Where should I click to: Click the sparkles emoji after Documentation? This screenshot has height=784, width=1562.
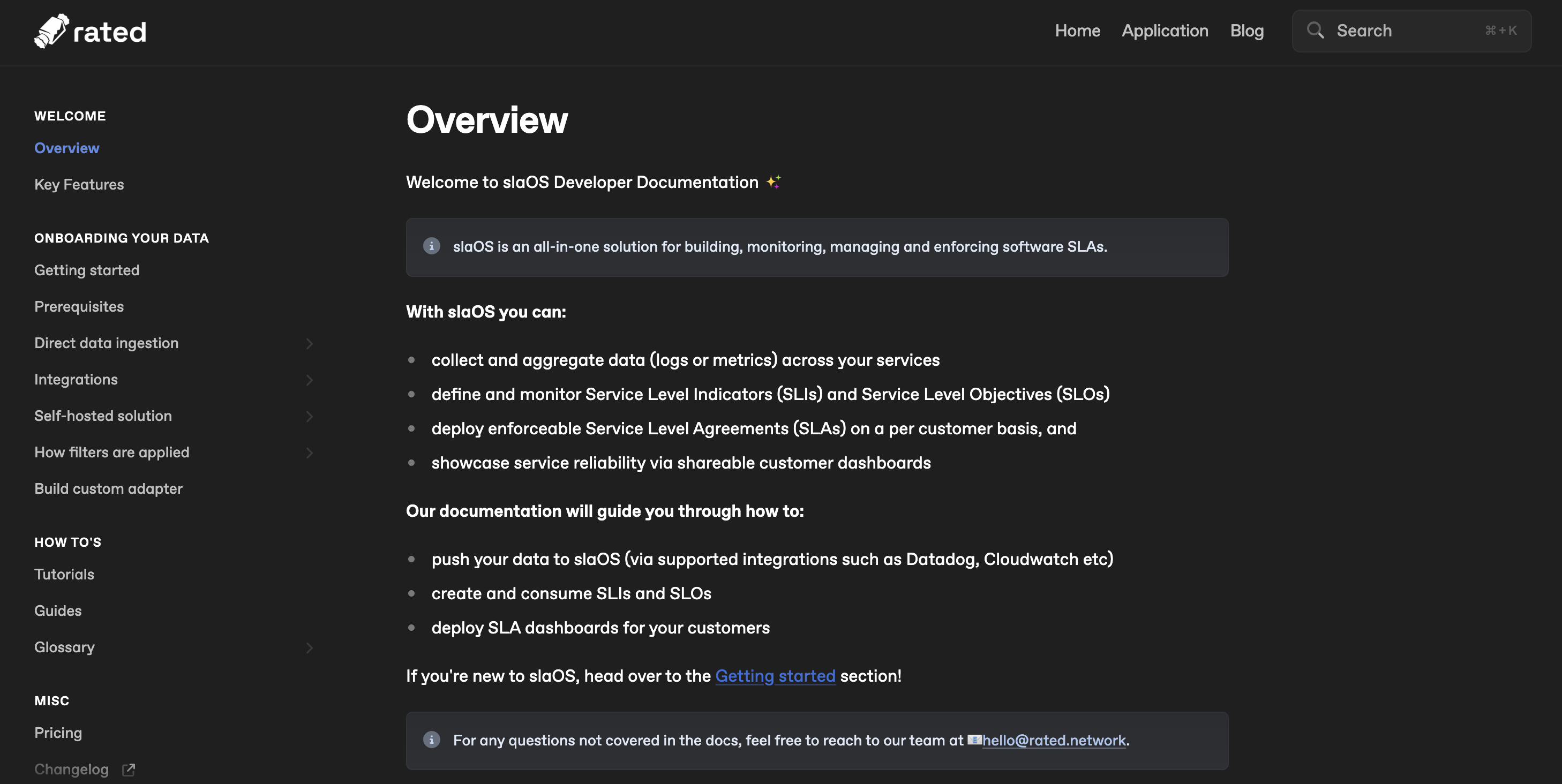(773, 182)
